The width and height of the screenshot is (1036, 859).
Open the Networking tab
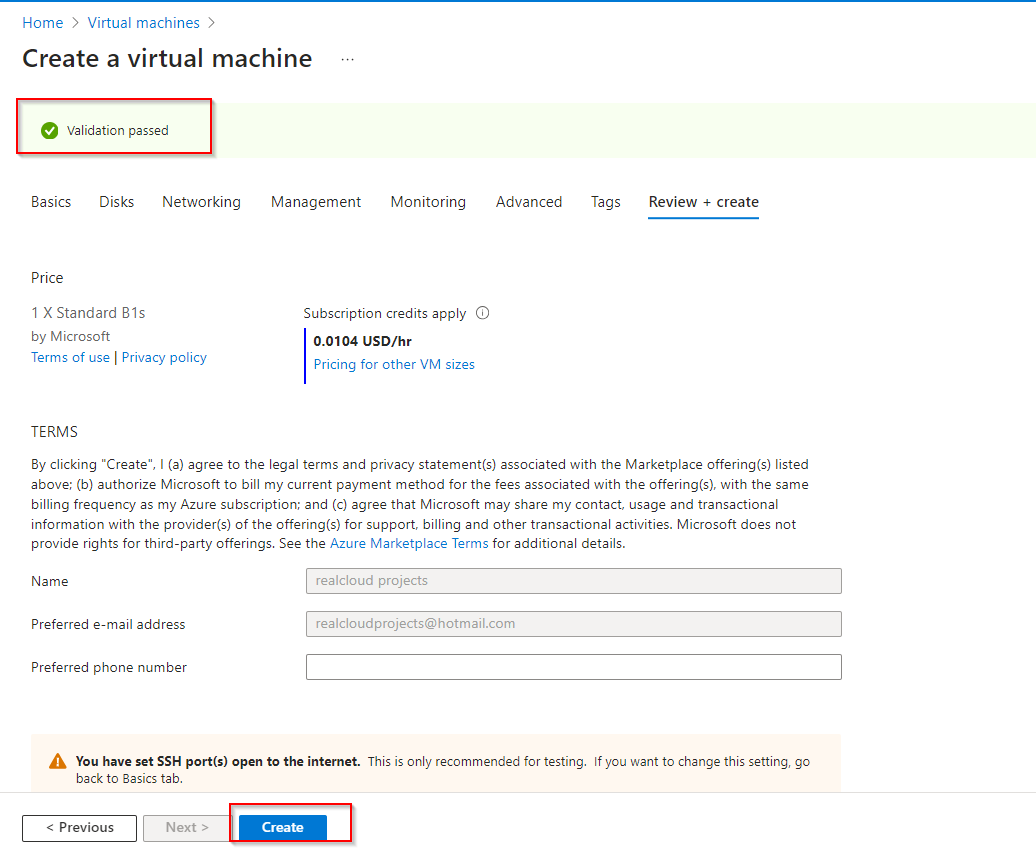[x=202, y=202]
